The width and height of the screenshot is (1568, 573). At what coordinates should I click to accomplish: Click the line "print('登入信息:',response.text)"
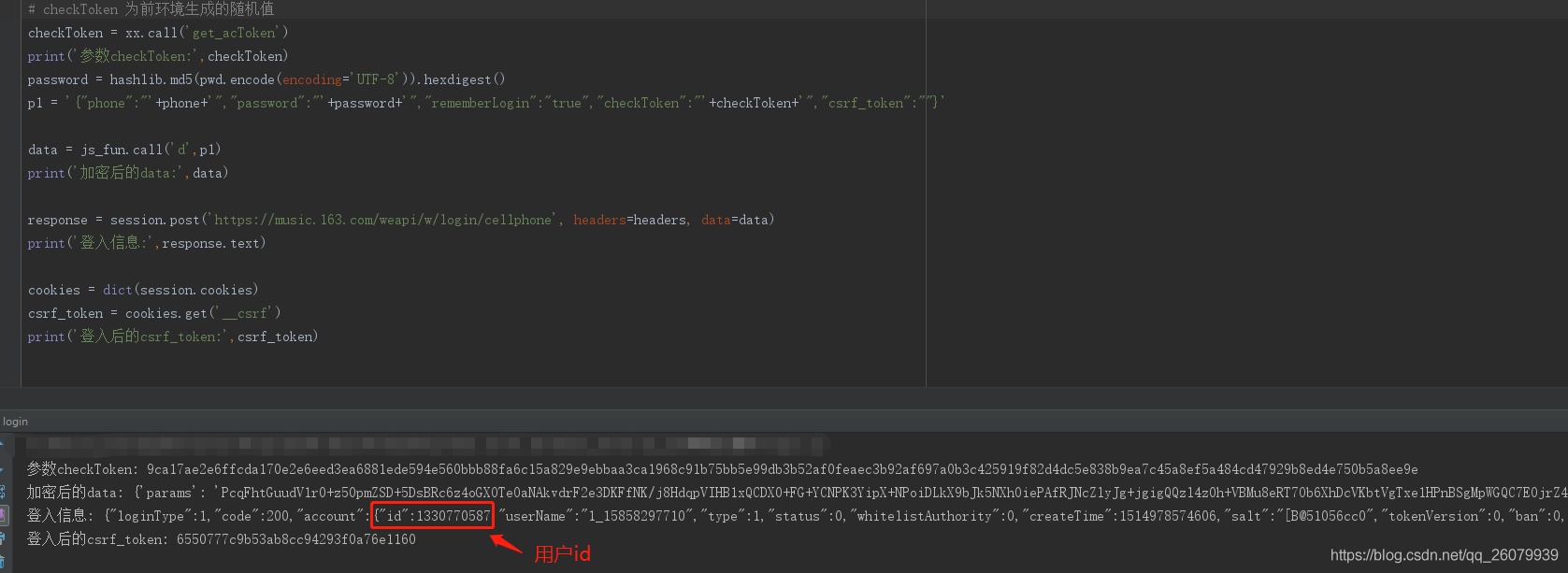[147, 243]
